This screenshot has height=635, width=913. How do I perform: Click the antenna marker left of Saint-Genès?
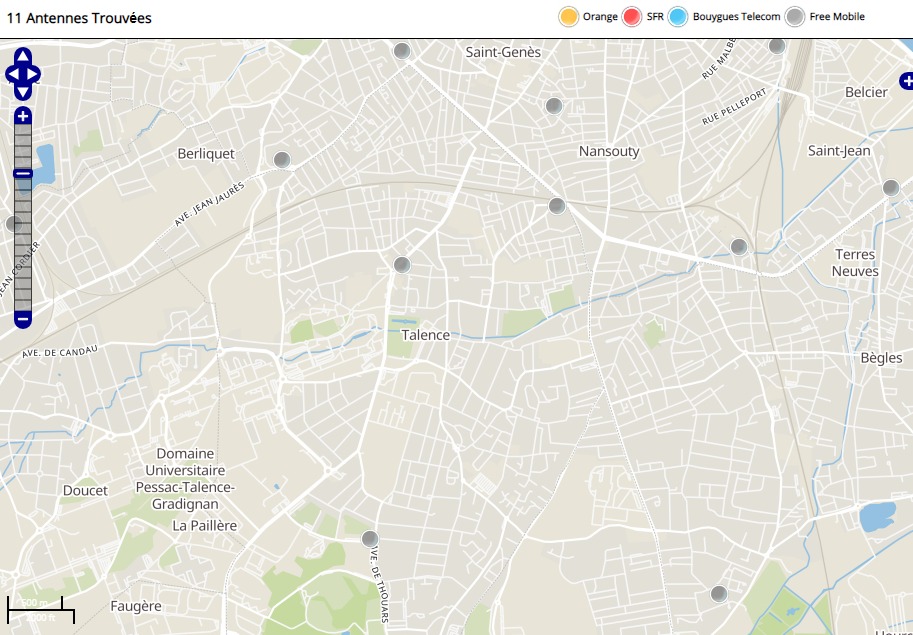coord(402,51)
